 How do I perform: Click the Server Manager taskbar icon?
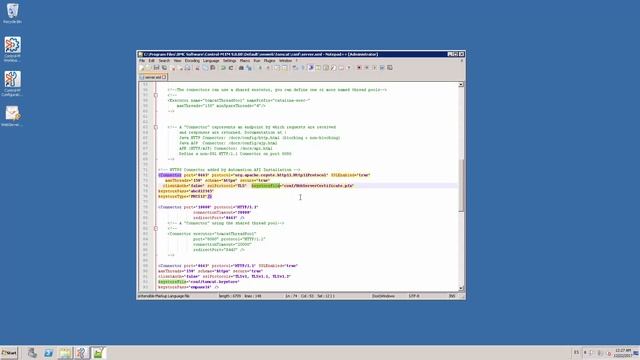pos(32,353)
